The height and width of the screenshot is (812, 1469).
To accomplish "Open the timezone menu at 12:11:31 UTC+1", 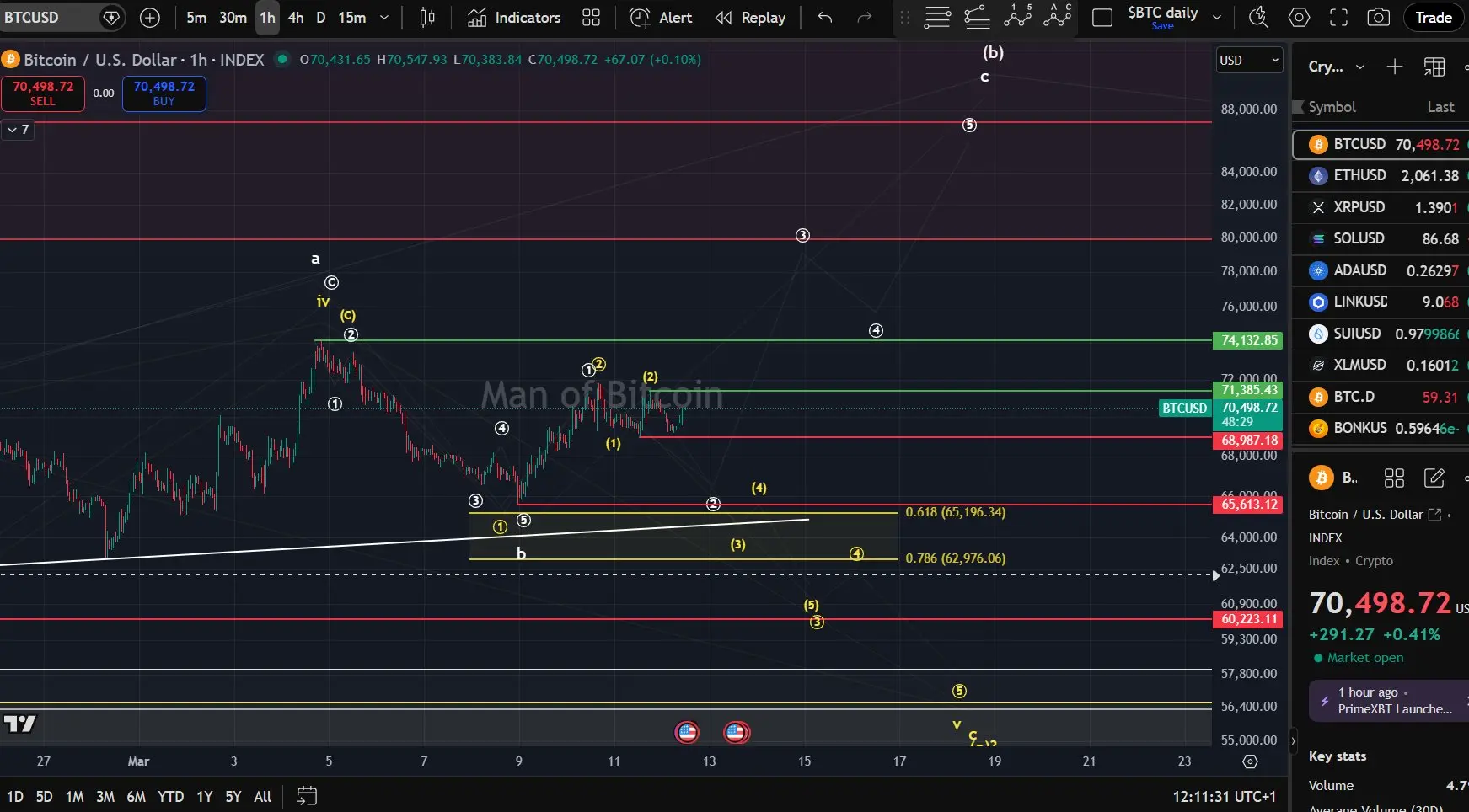I will (1224, 796).
